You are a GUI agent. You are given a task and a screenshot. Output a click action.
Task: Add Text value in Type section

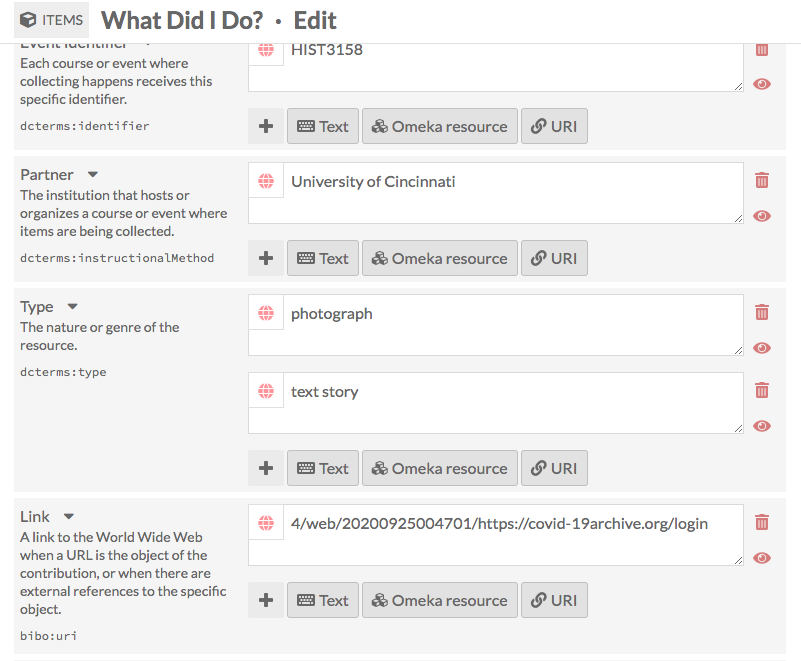323,468
